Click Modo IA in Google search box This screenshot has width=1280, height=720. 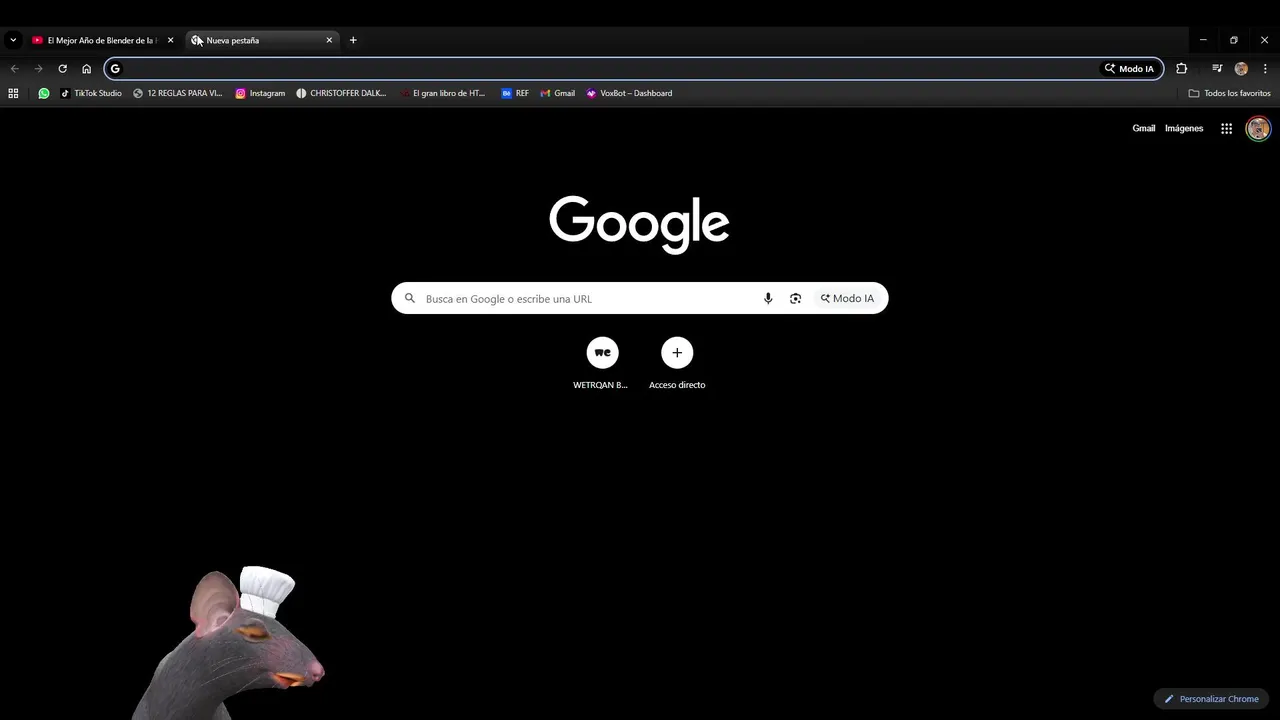coord(847,298)
